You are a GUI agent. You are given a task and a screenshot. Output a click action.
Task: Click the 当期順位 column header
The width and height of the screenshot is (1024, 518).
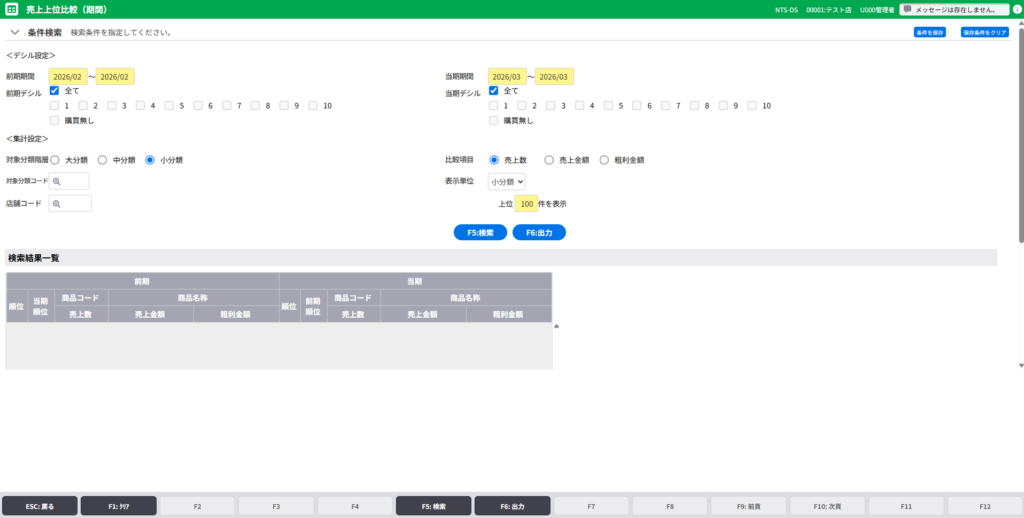pos(41,306)
